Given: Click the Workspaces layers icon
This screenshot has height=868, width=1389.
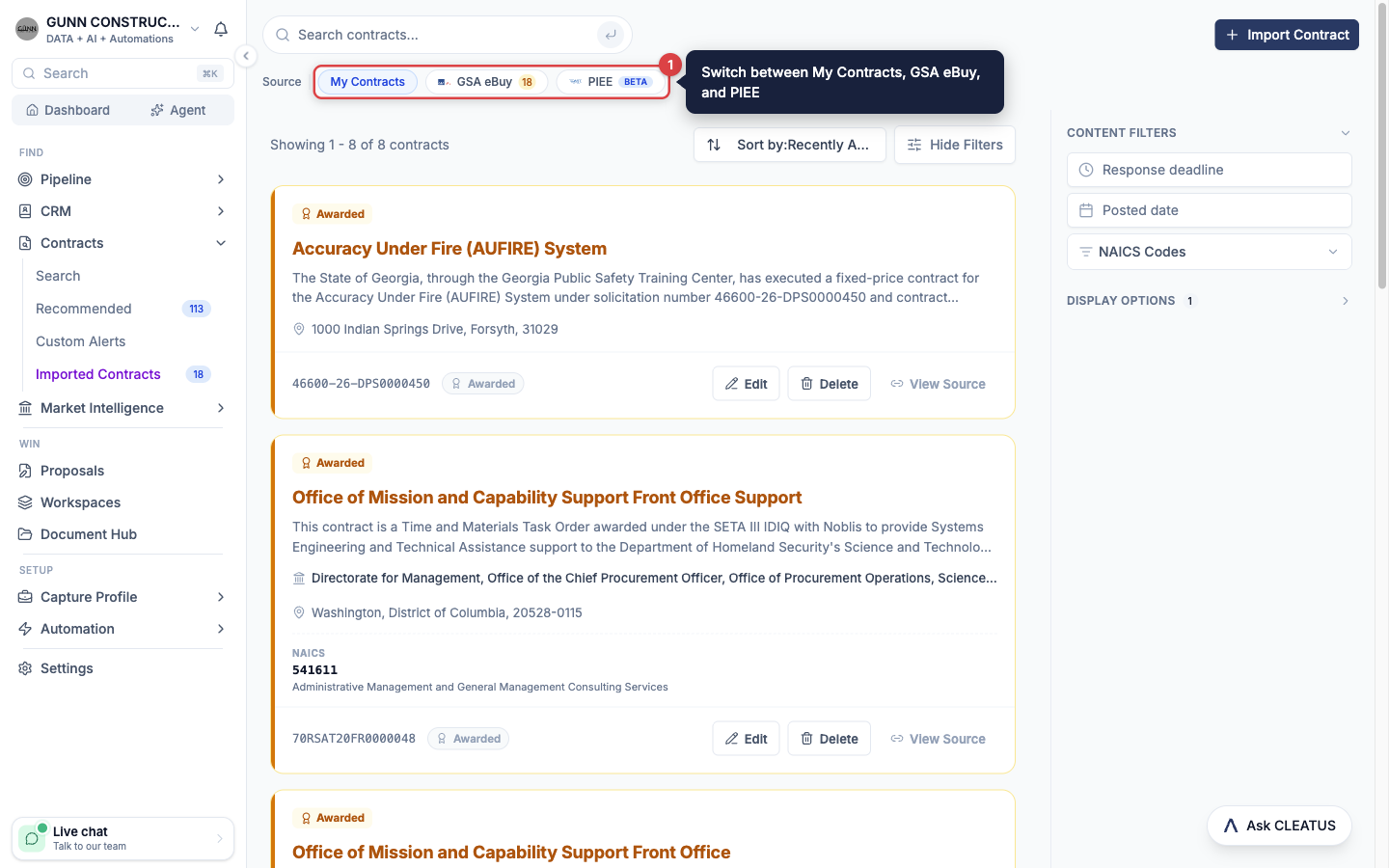Looking at the screenshot, I should [x=25, y=502].
